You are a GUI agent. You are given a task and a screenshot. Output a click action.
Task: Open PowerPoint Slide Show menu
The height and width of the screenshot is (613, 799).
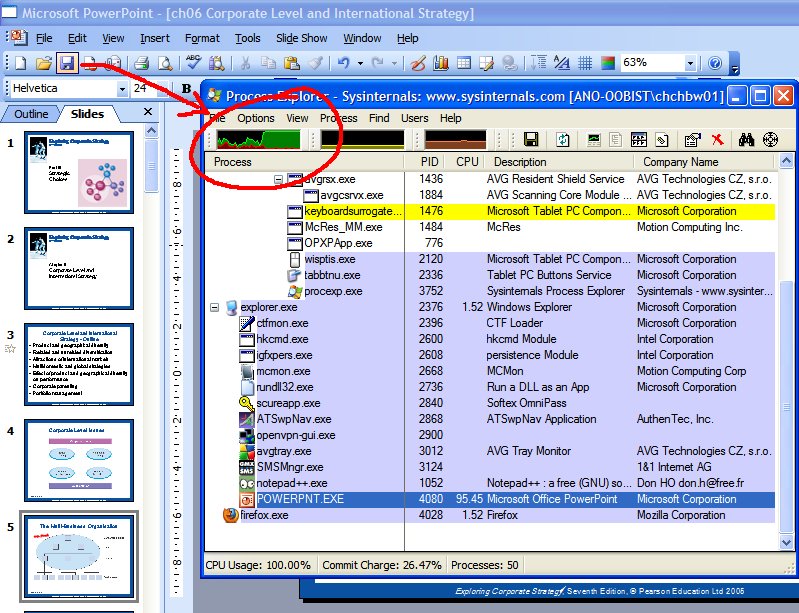[302, 38]
